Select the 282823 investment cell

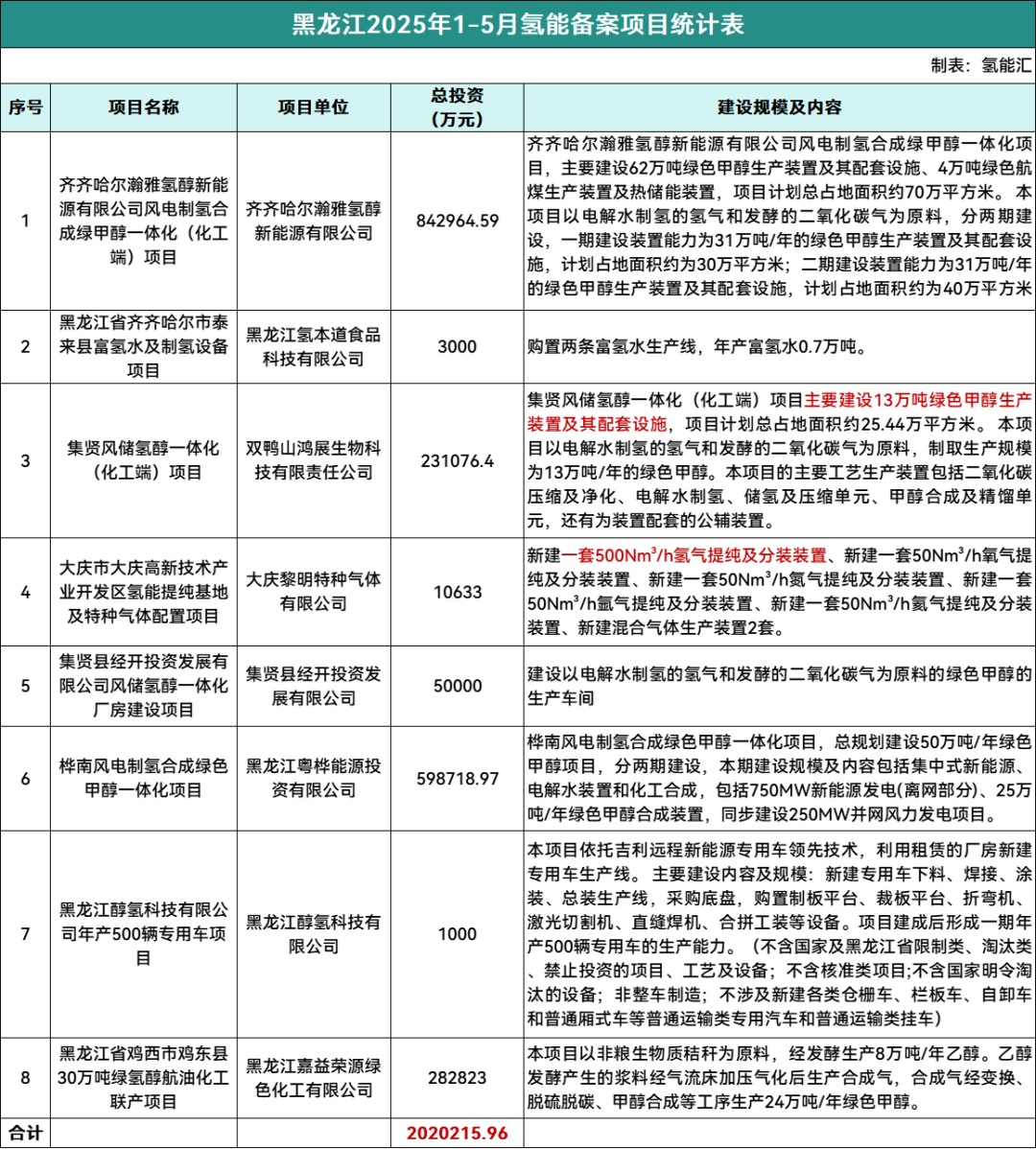click(458, 1076)
